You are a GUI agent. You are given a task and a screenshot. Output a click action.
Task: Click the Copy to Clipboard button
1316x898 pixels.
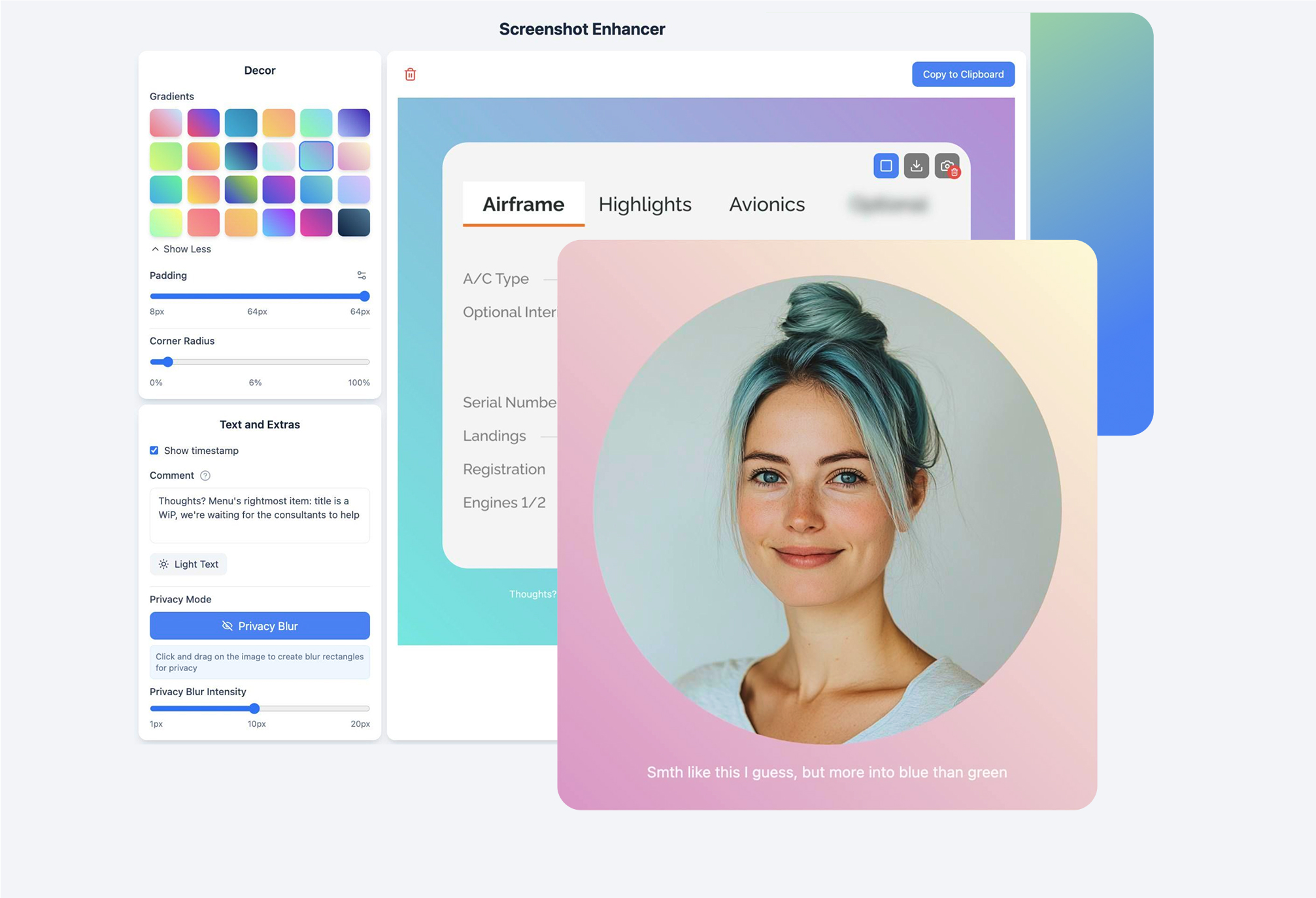962,75
